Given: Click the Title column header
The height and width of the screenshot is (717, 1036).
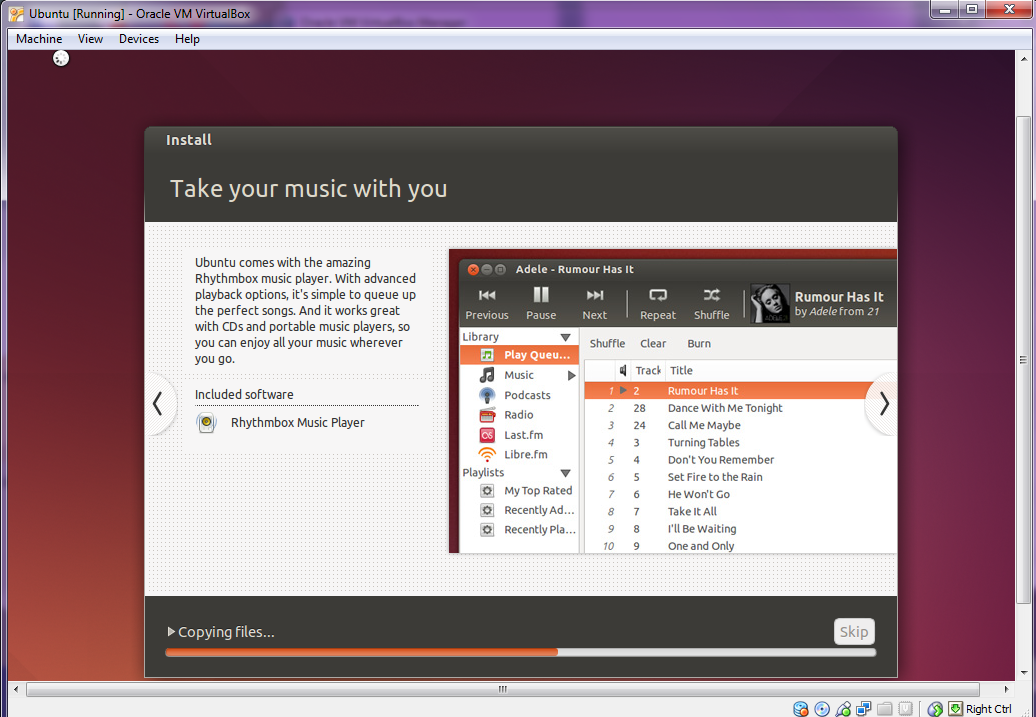Looking at the screenshot, I should pyautogui.click(x=780, y=371).
